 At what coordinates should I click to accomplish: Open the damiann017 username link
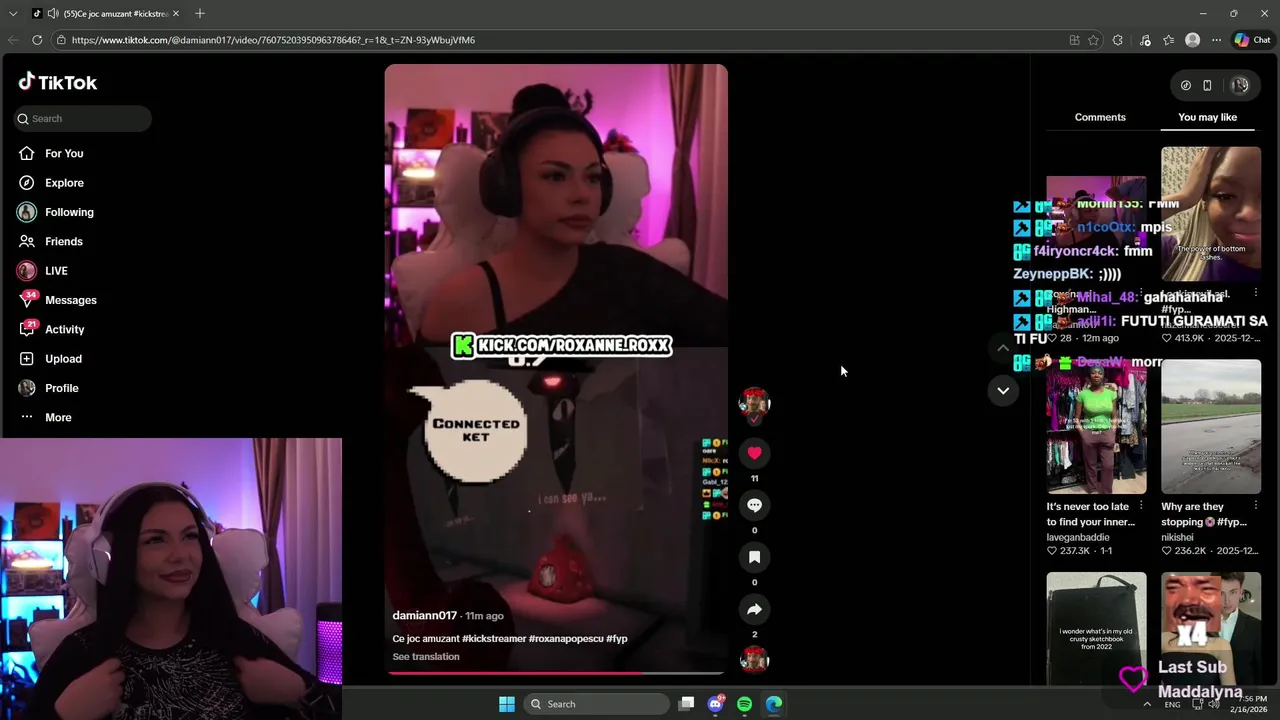coord(424,616)
